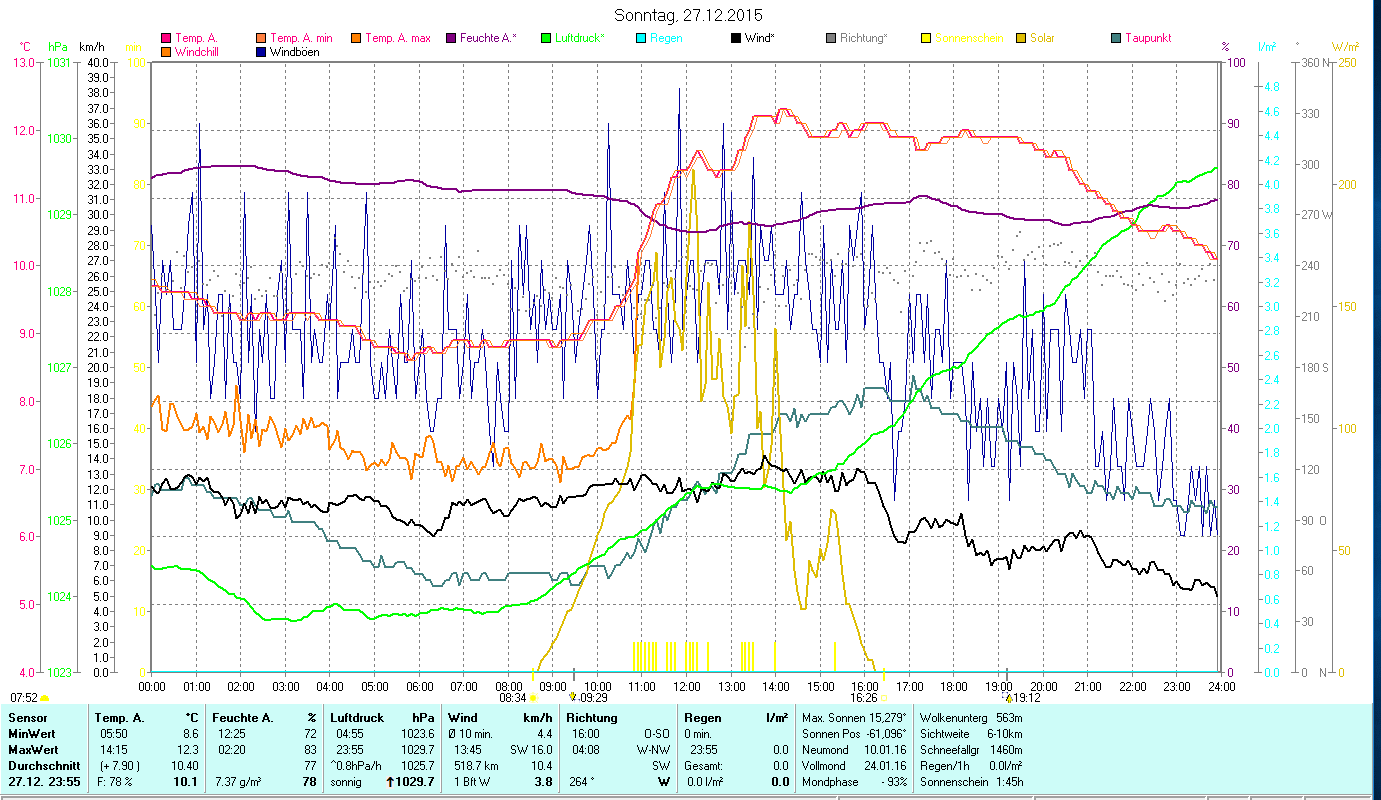This screenshot has height=800, width=1381.
Task: Click the temperature difference (+ 7.90 )
Action: [119, 765]
